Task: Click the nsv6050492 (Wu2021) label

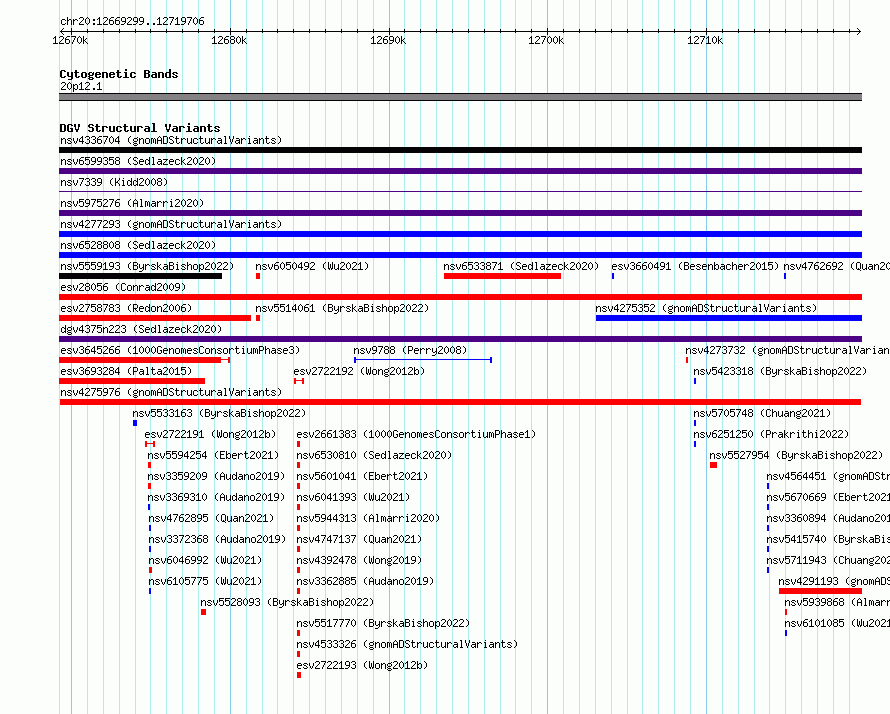Action: click(312, 266)
